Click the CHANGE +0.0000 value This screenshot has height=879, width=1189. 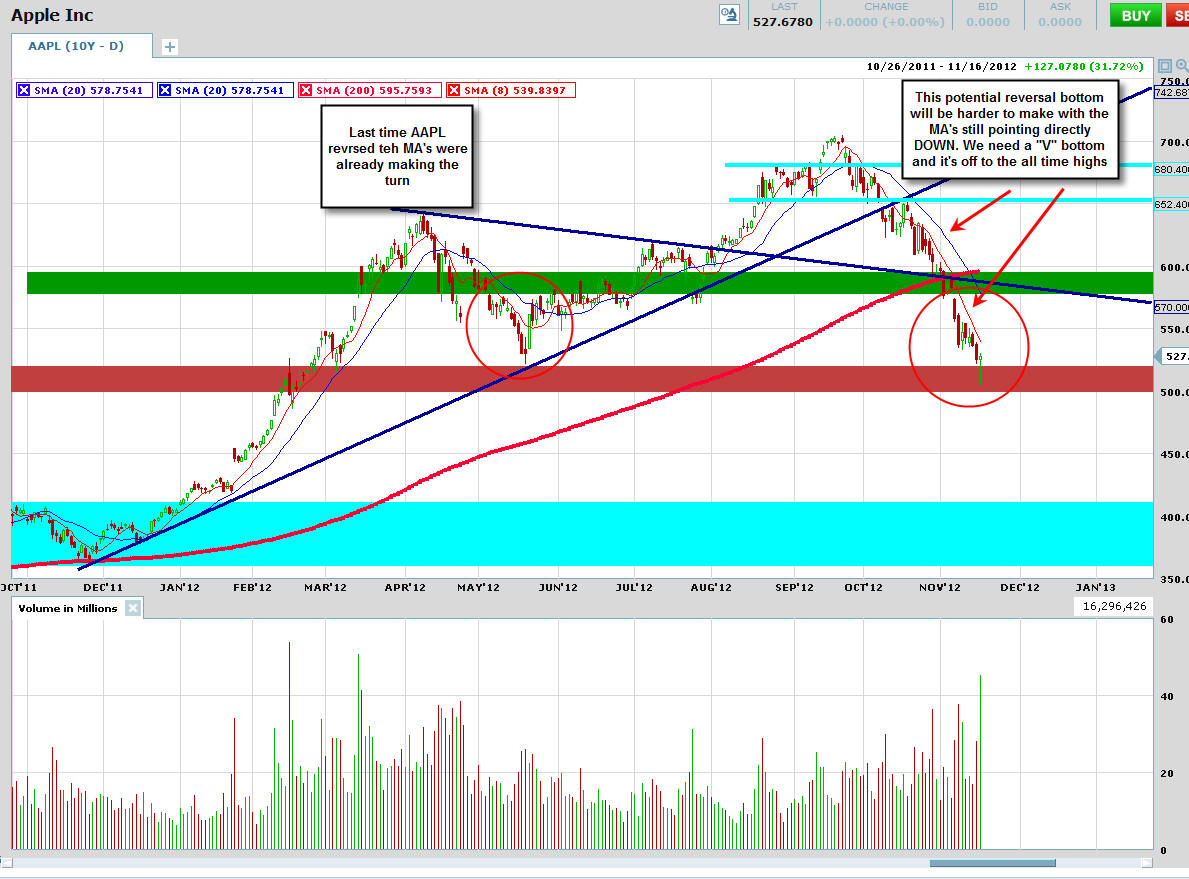(x=884, y=22)
